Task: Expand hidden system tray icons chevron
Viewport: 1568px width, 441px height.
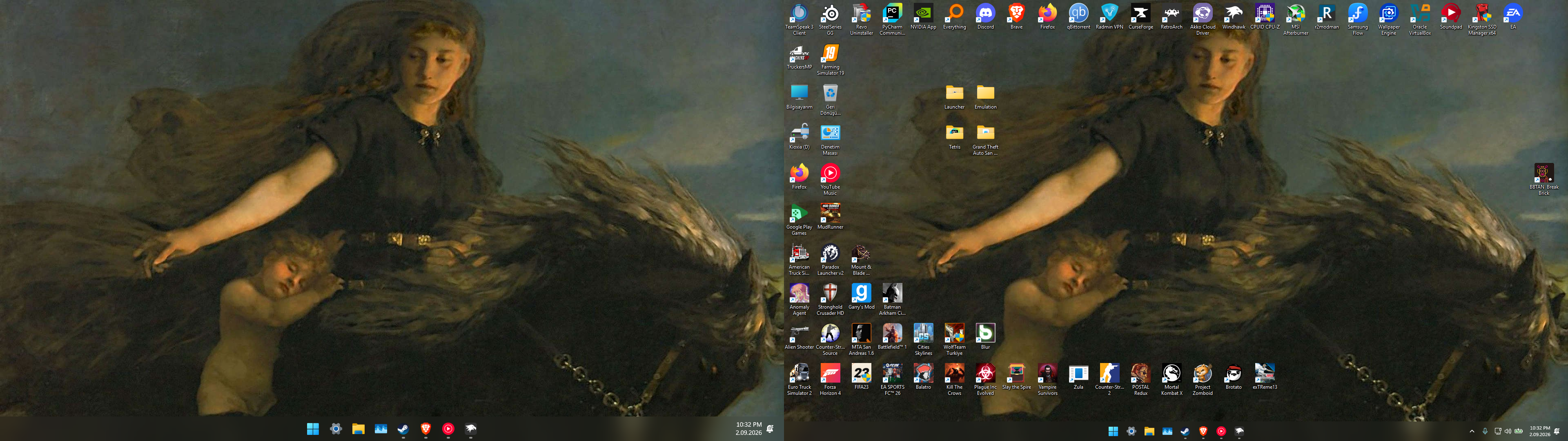Action: pyautogui.click(x=1472, y=431)
